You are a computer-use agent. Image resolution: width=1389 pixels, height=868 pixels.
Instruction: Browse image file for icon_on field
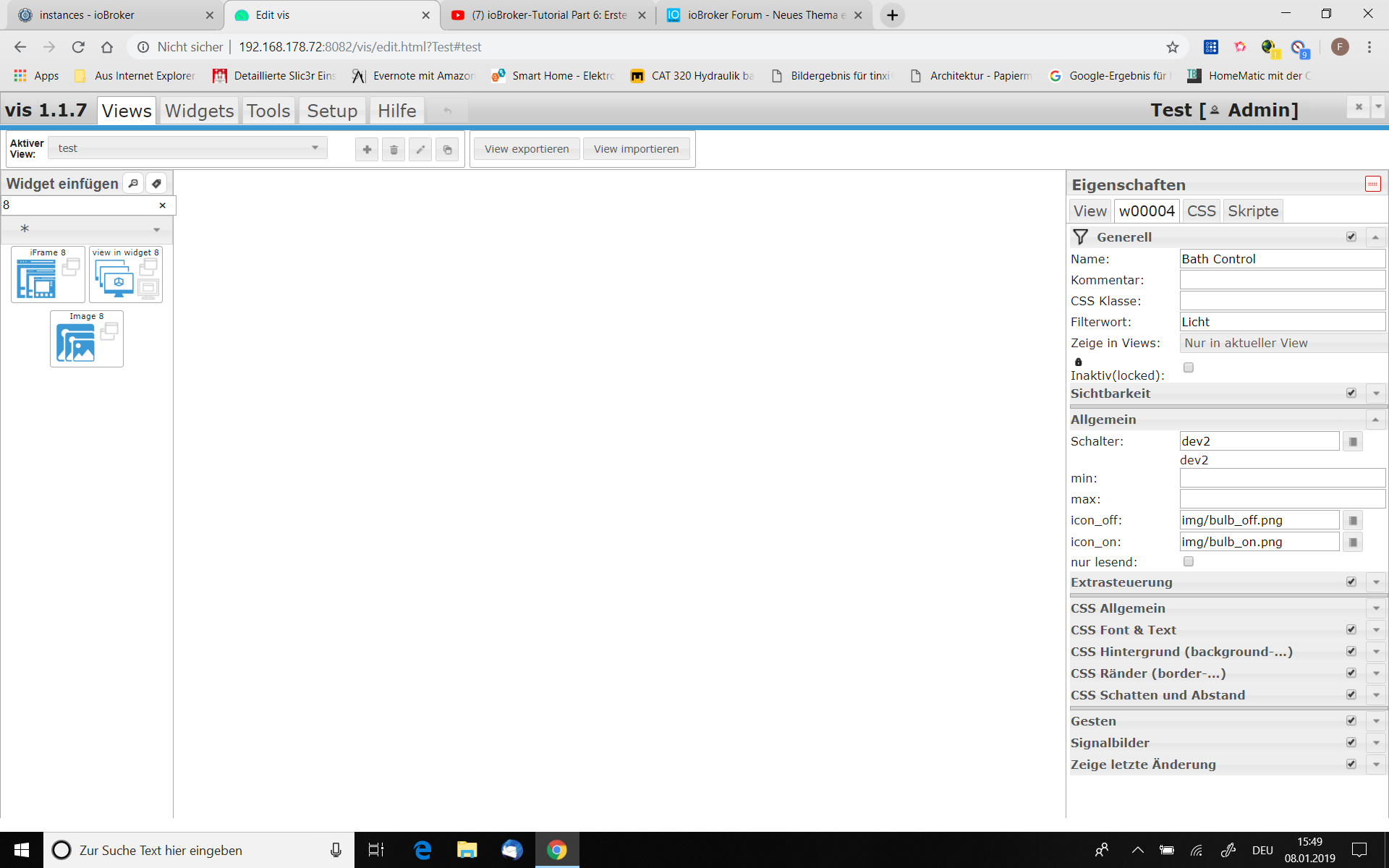1353,542
